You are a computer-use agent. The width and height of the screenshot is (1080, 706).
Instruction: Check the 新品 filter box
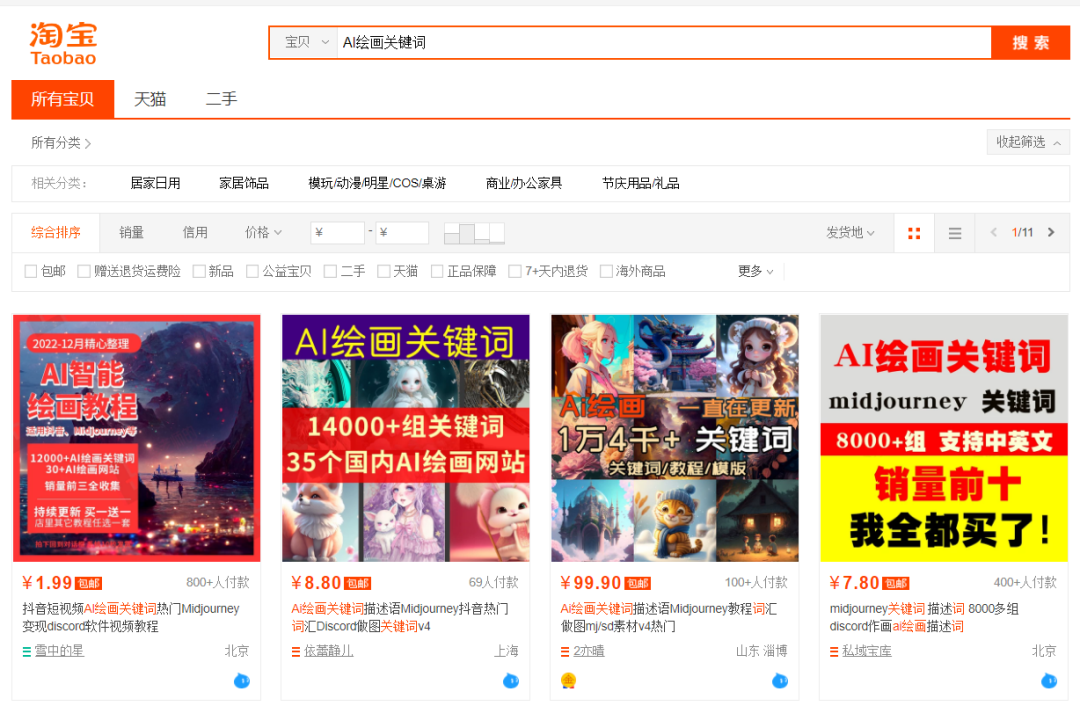(x=199, y=271)
